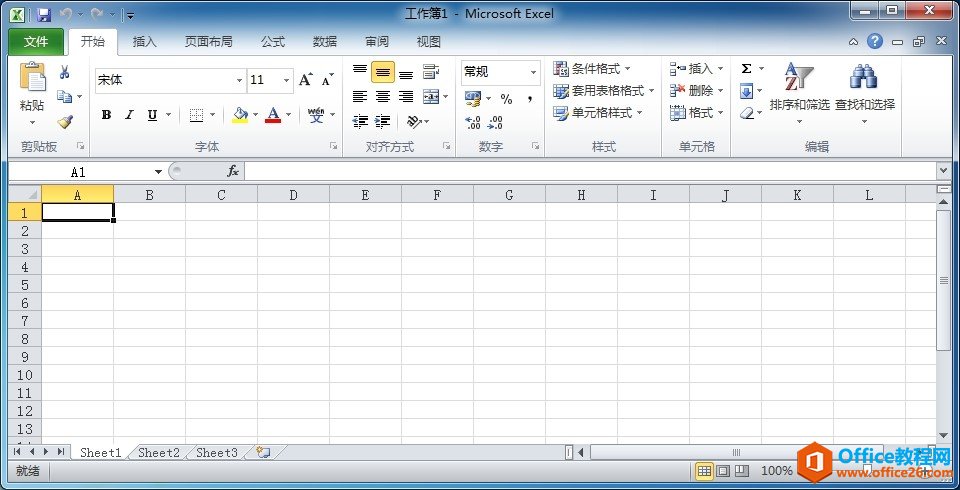
Task: Click the Copy icon
Action: point(64,96)
